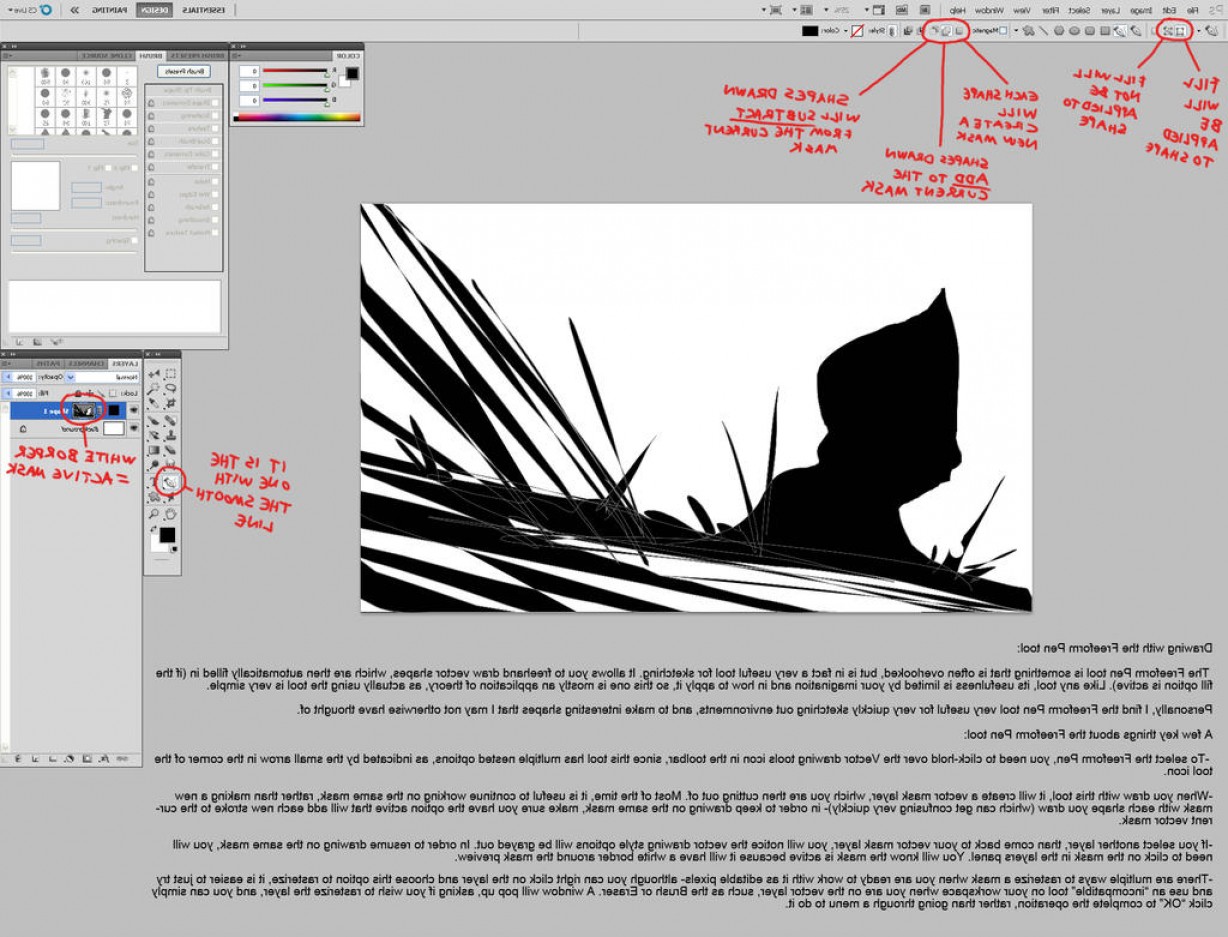Select the Clone Stamp tool

pos(171,436)
